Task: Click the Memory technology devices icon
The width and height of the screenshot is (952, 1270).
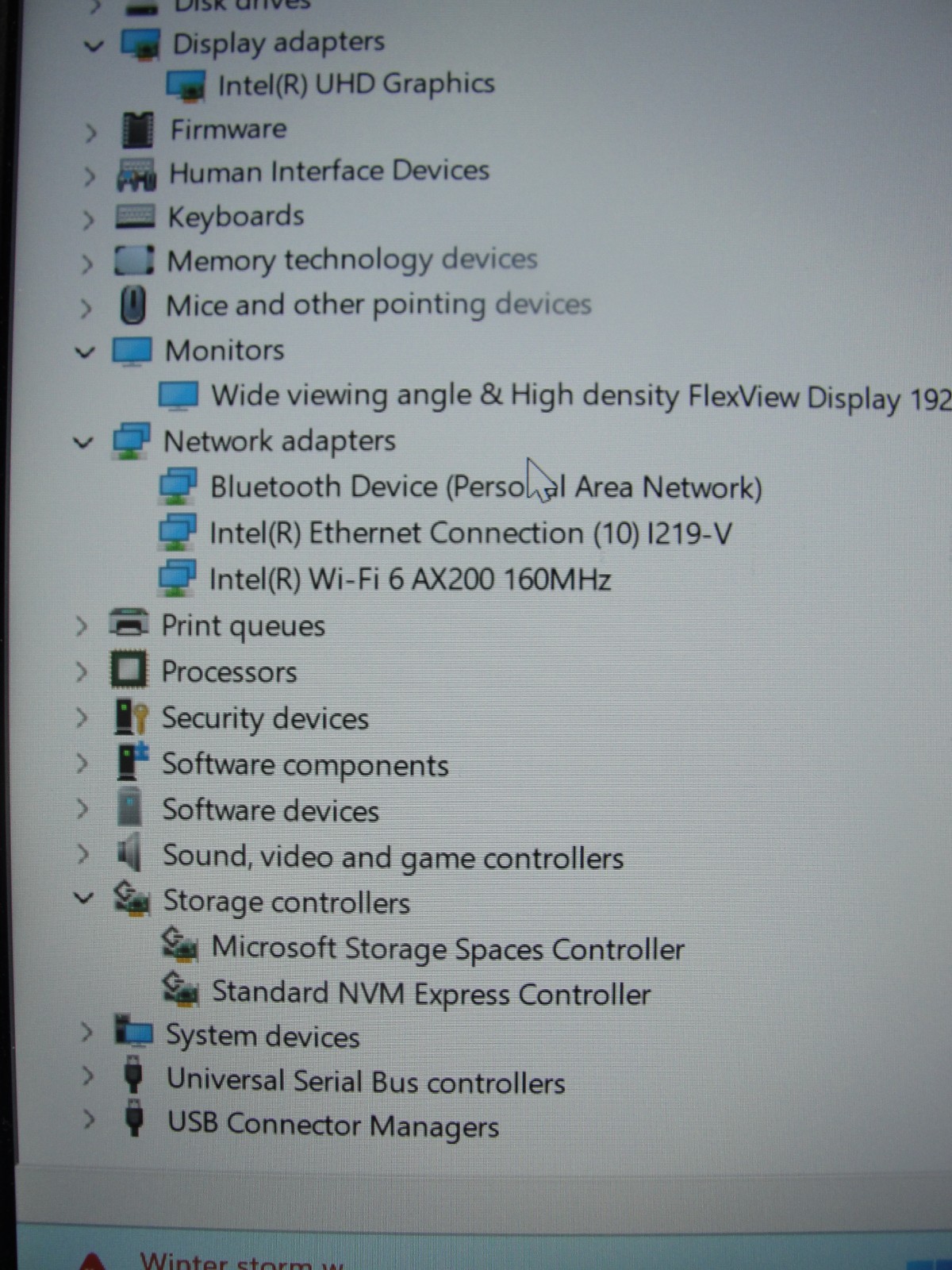Action: 133,260
